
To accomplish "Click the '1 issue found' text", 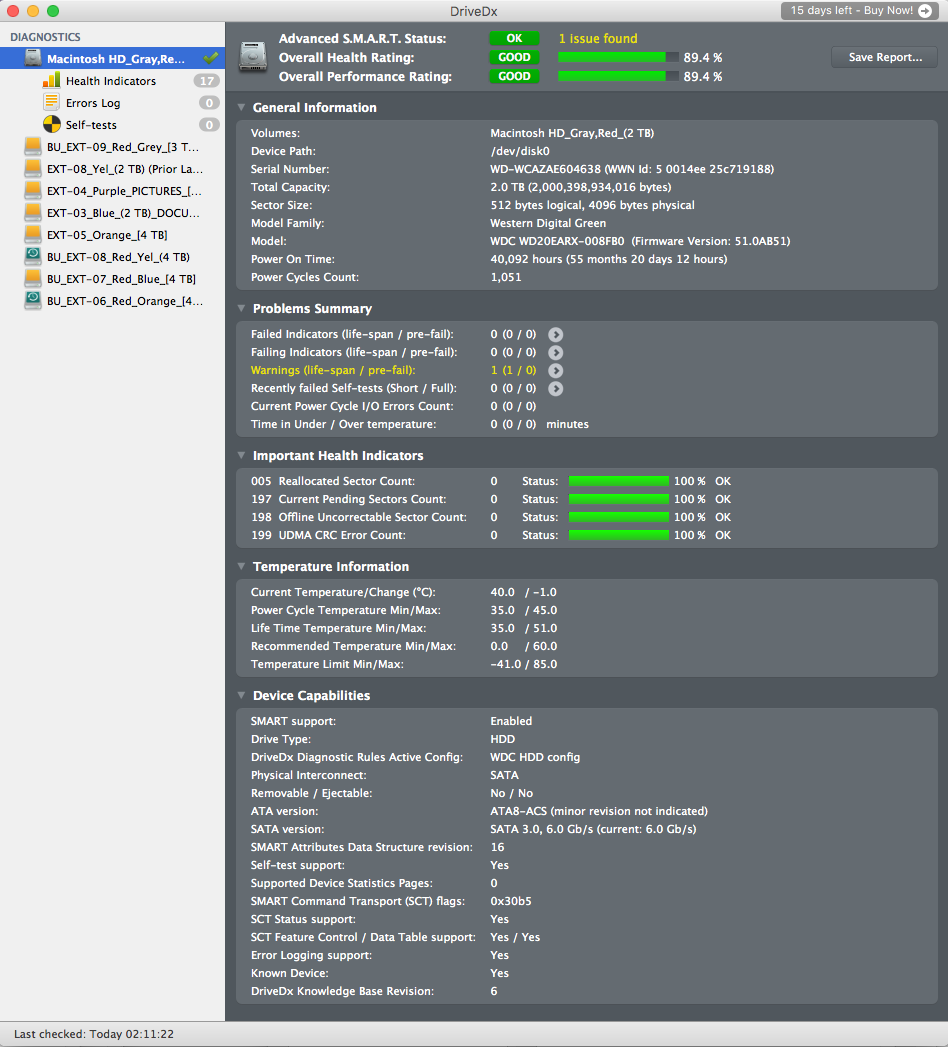I will (598, 39).
